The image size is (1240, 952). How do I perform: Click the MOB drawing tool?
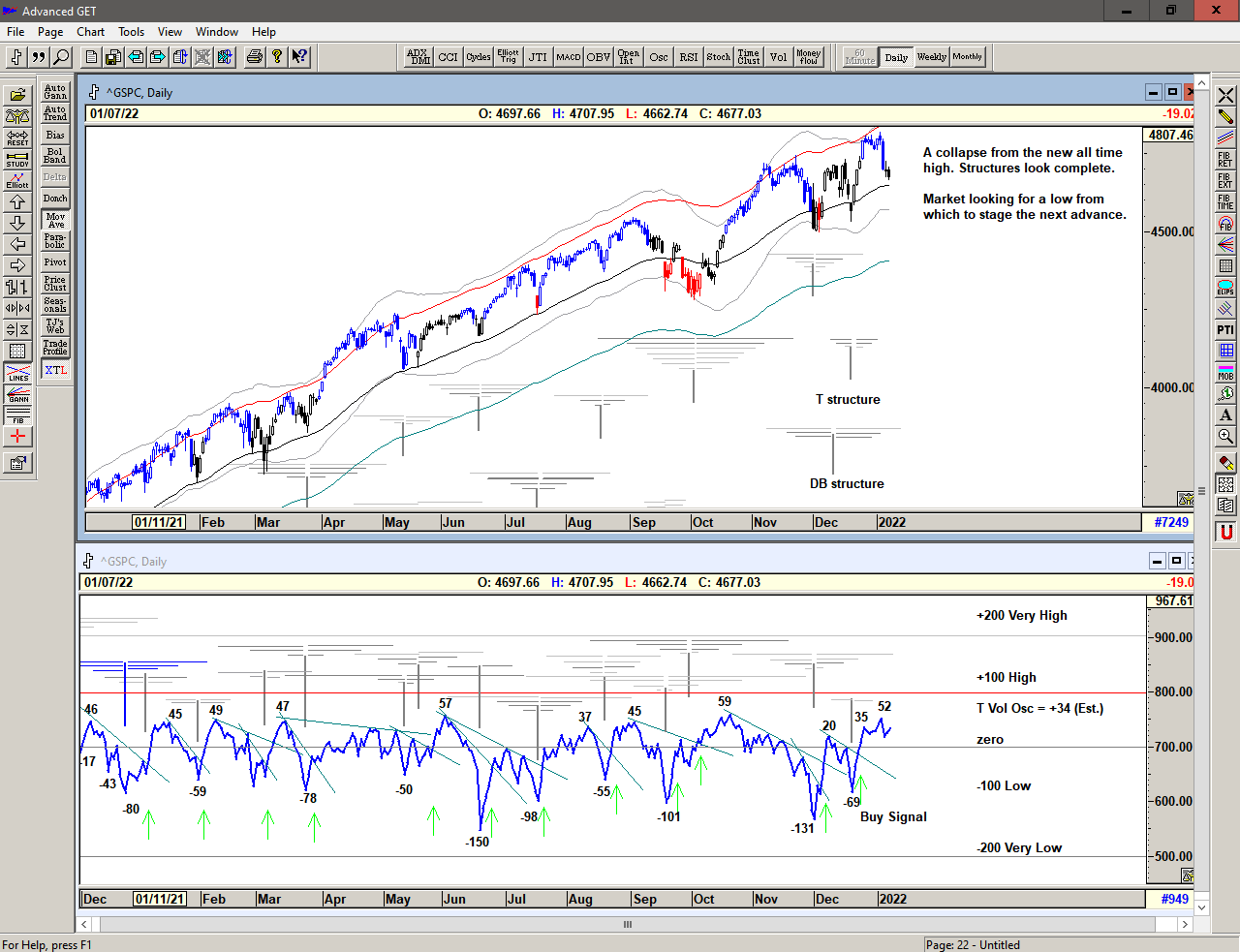[x=1225, y=372]
